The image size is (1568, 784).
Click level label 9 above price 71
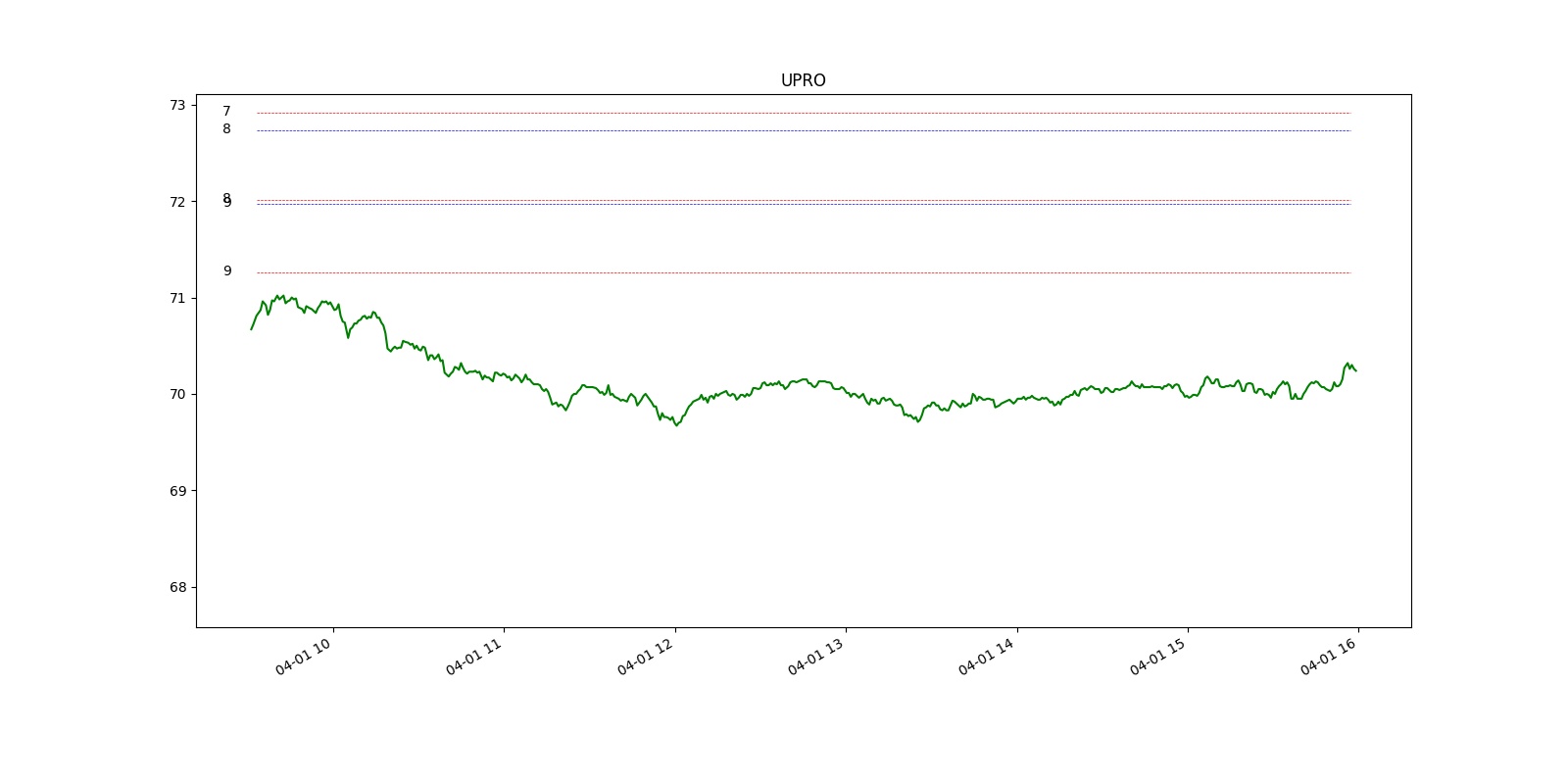227,271
